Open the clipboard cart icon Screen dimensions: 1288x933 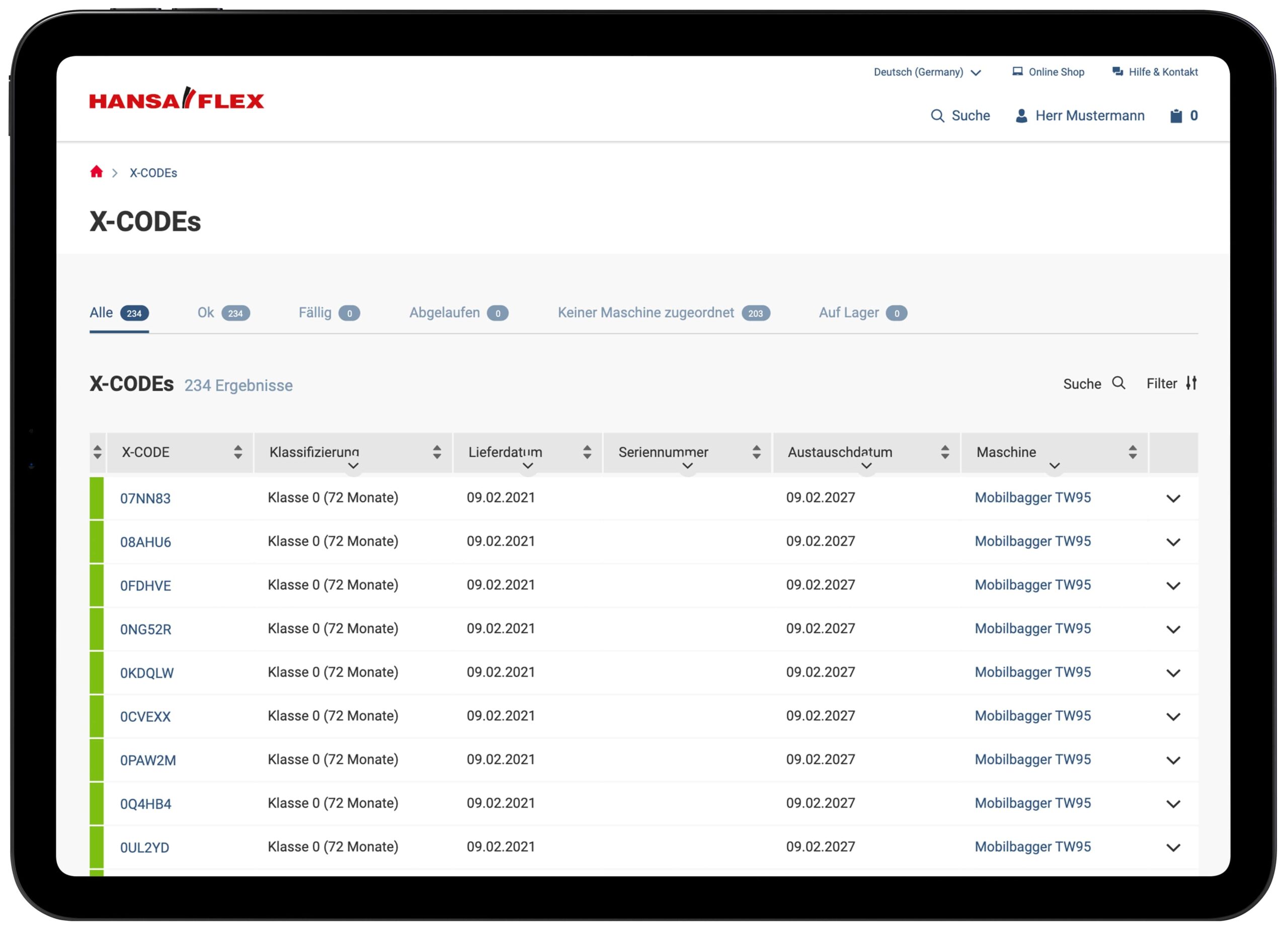coord(1176,116)
